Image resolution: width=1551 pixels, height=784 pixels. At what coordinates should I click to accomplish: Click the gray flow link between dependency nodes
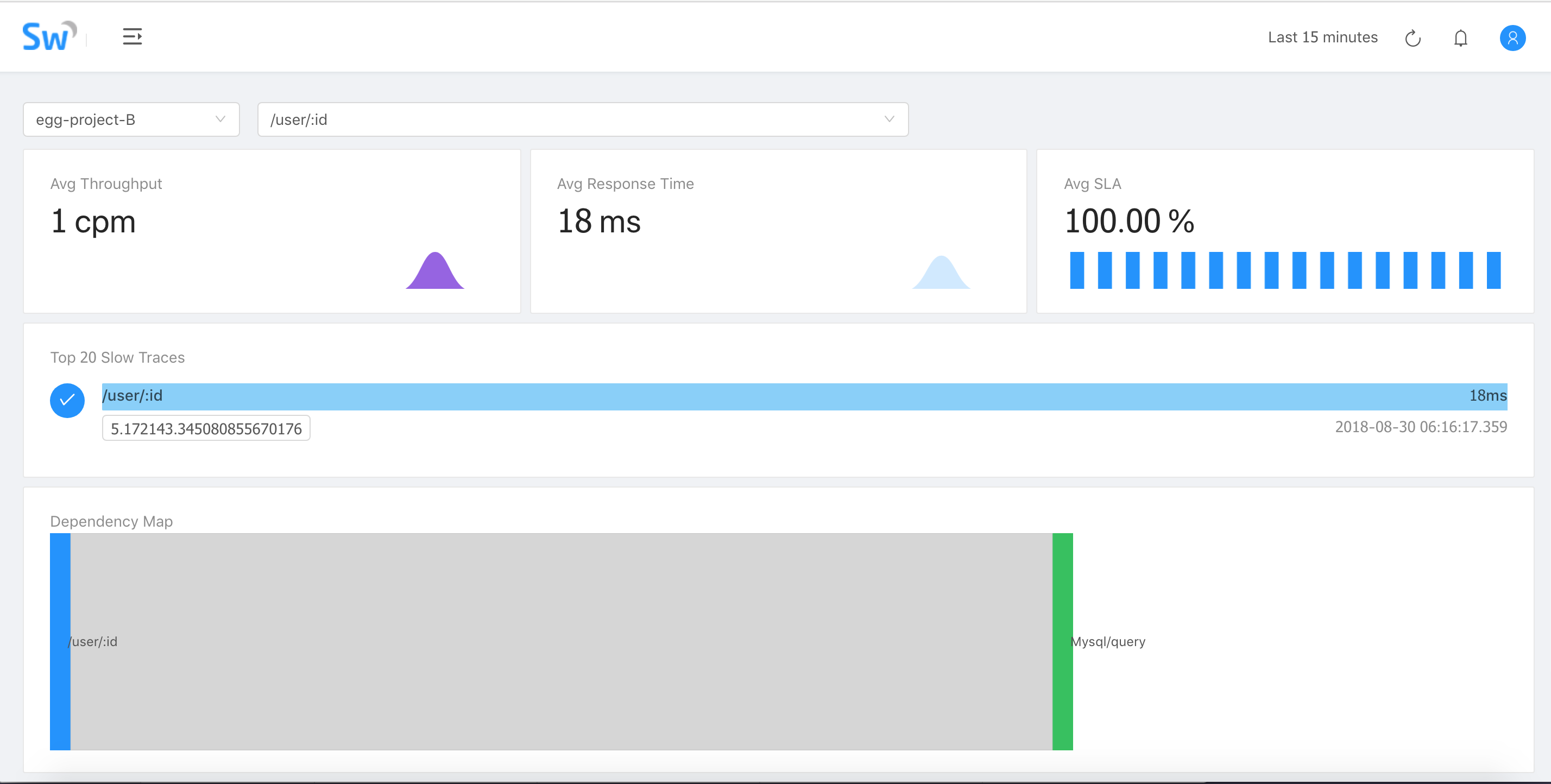[561, 641]
